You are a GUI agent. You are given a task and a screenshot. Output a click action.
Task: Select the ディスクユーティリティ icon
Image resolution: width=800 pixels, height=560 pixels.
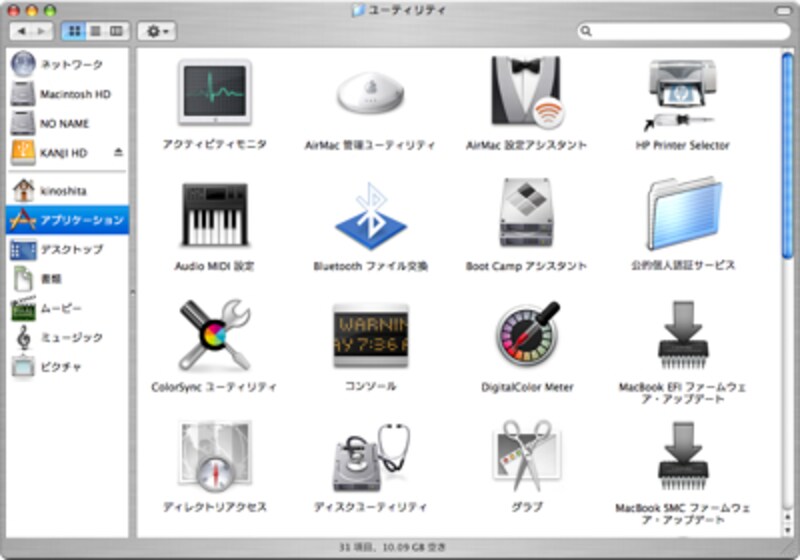(371, 457)
